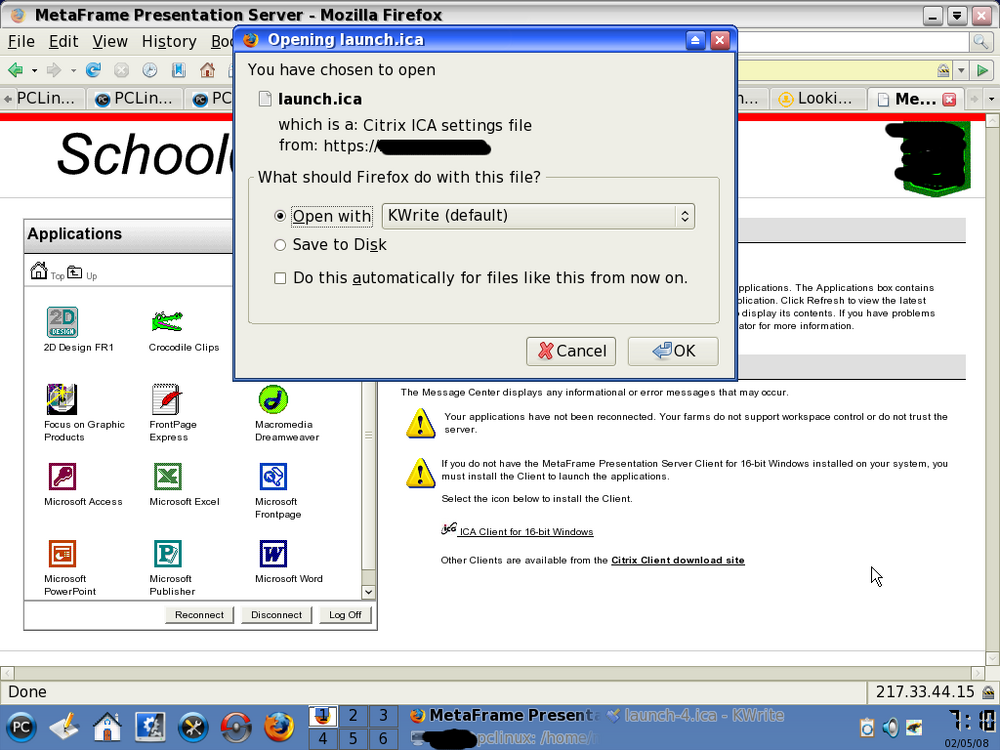
Task: Launch the Microsoft Excel icon
Action: [168, 476]
